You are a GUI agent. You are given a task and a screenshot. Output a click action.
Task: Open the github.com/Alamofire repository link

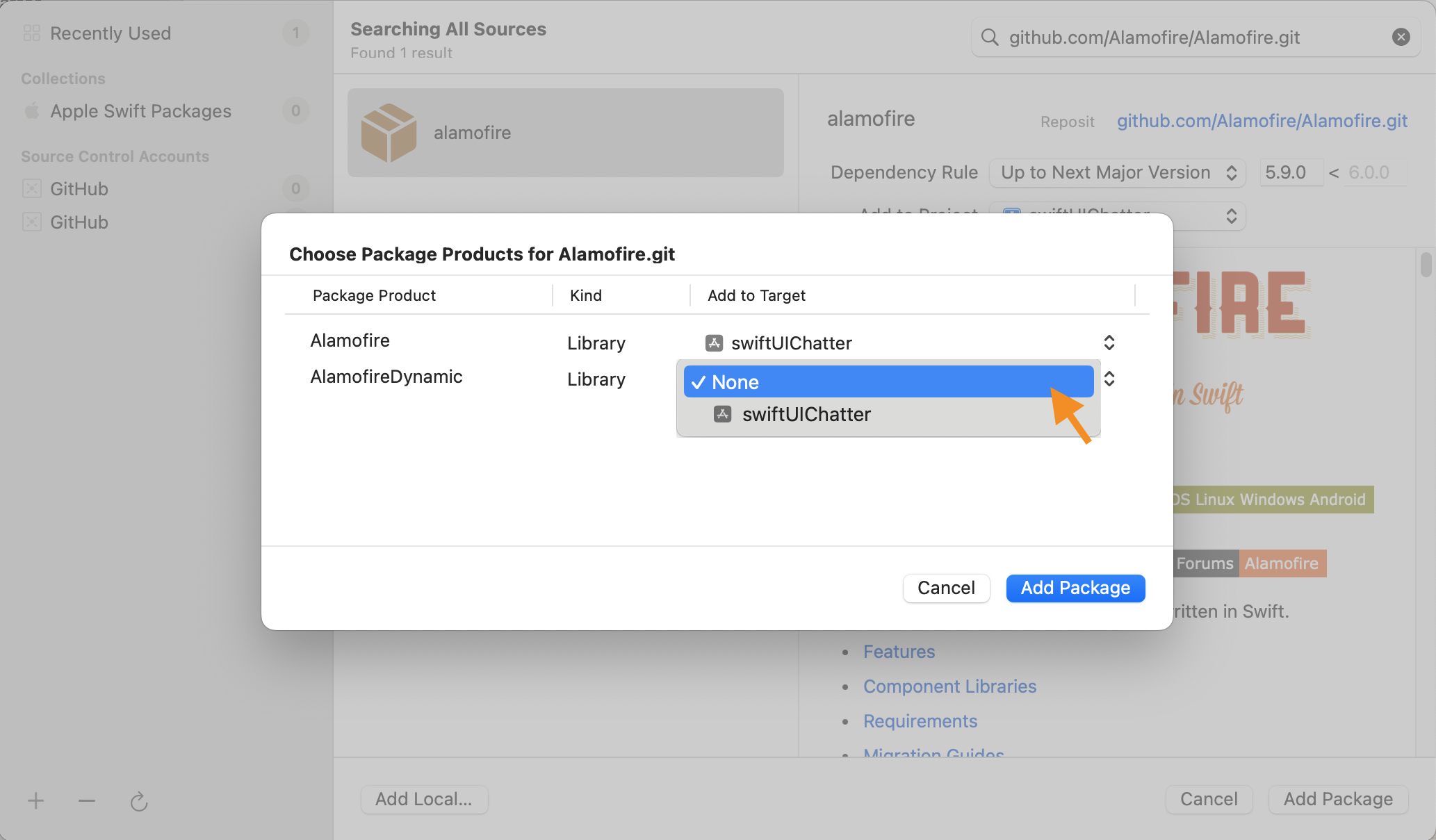1262,121
